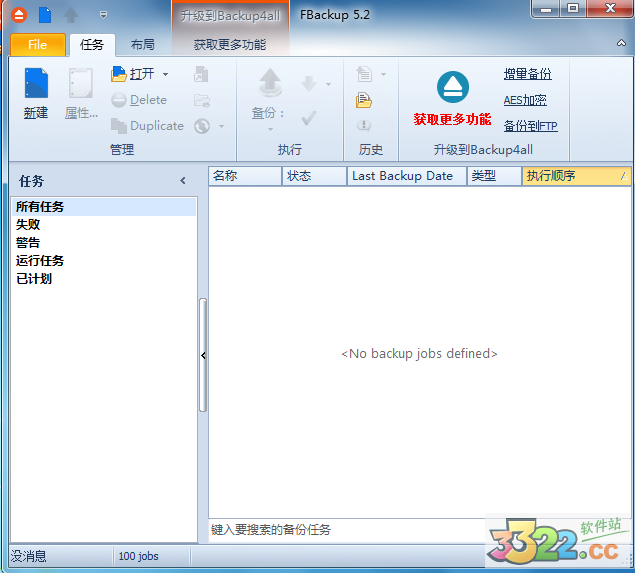Select 所有任务 in the task list
The height and width of the screenshot is (573, 635).
(104, 207)
